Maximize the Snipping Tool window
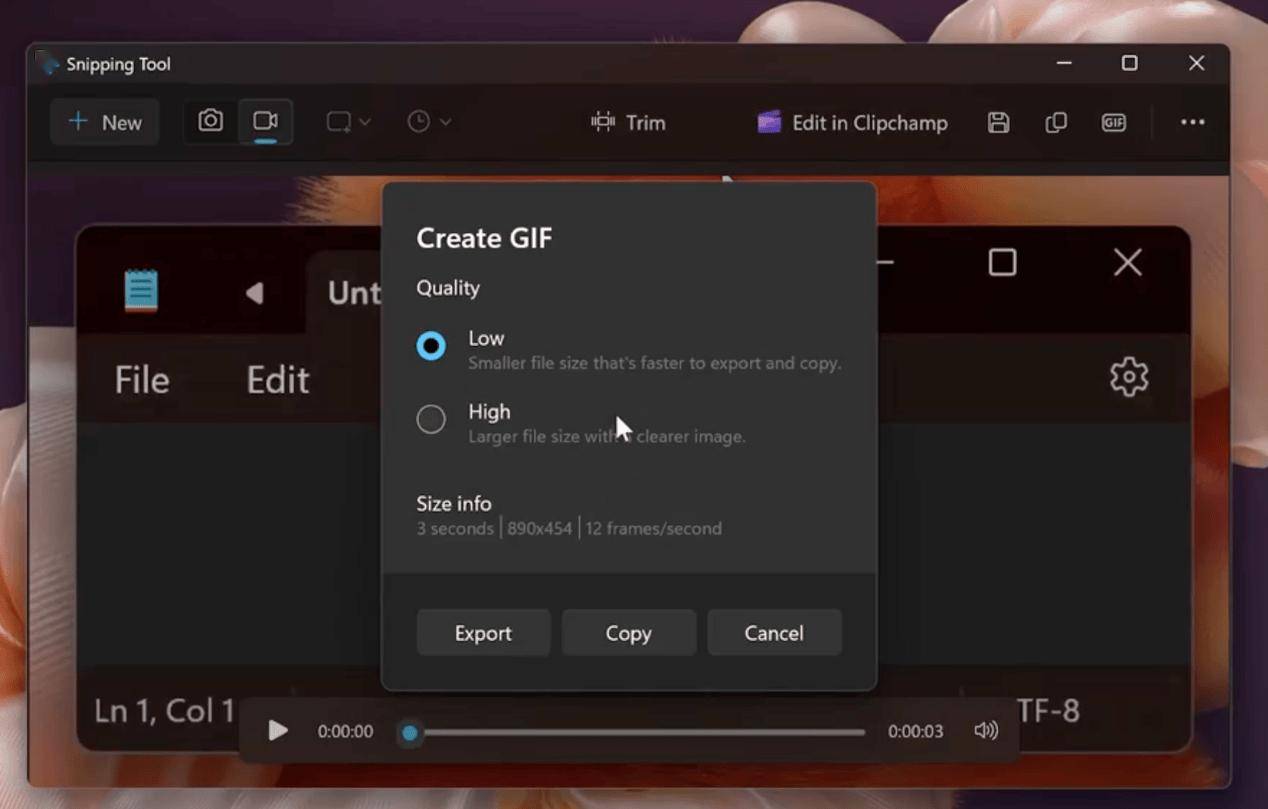1268x809 pixels. [x=1129, y=63]
